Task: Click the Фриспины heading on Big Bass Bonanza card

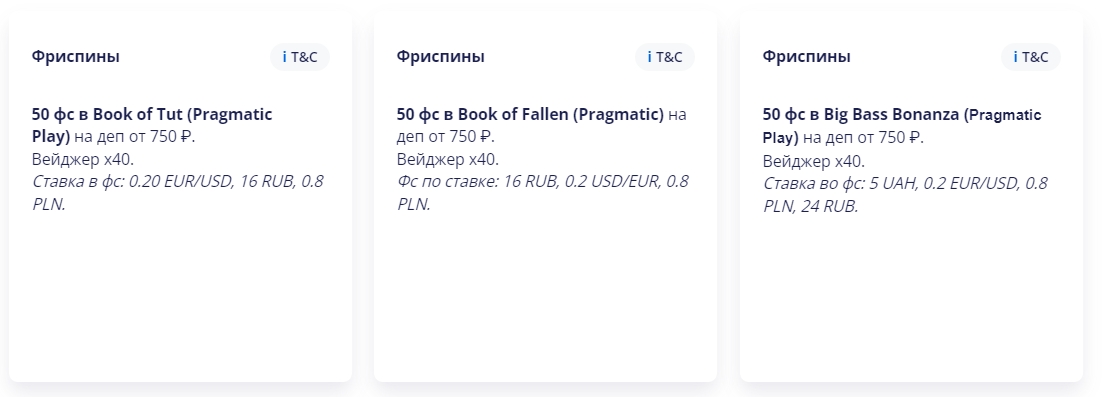Action: pos(806,56)
